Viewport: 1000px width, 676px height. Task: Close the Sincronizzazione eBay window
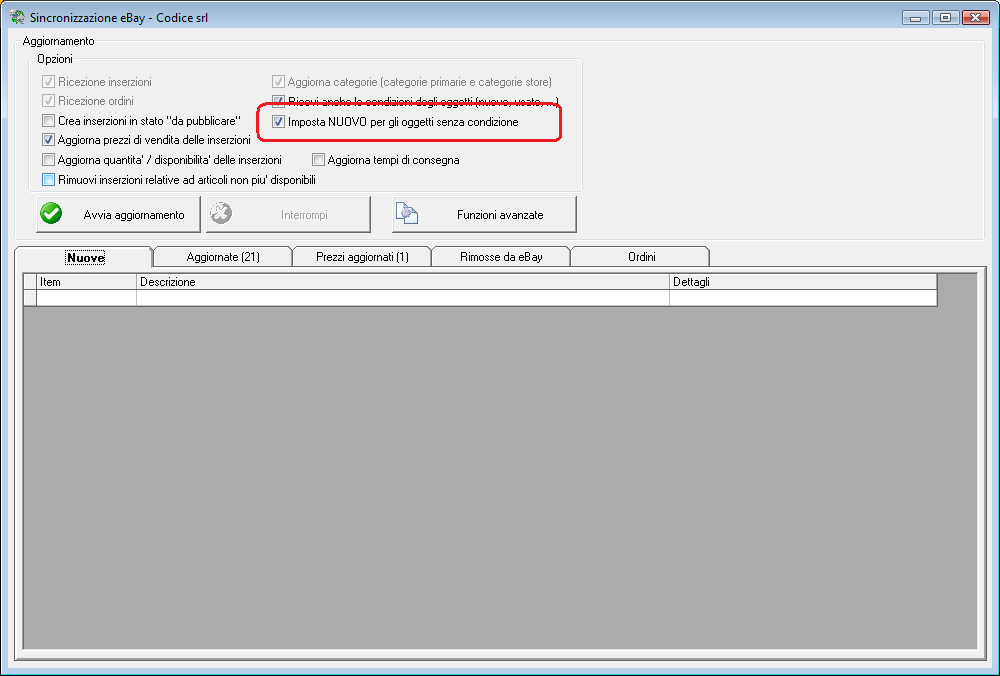[x=975, y=18]
